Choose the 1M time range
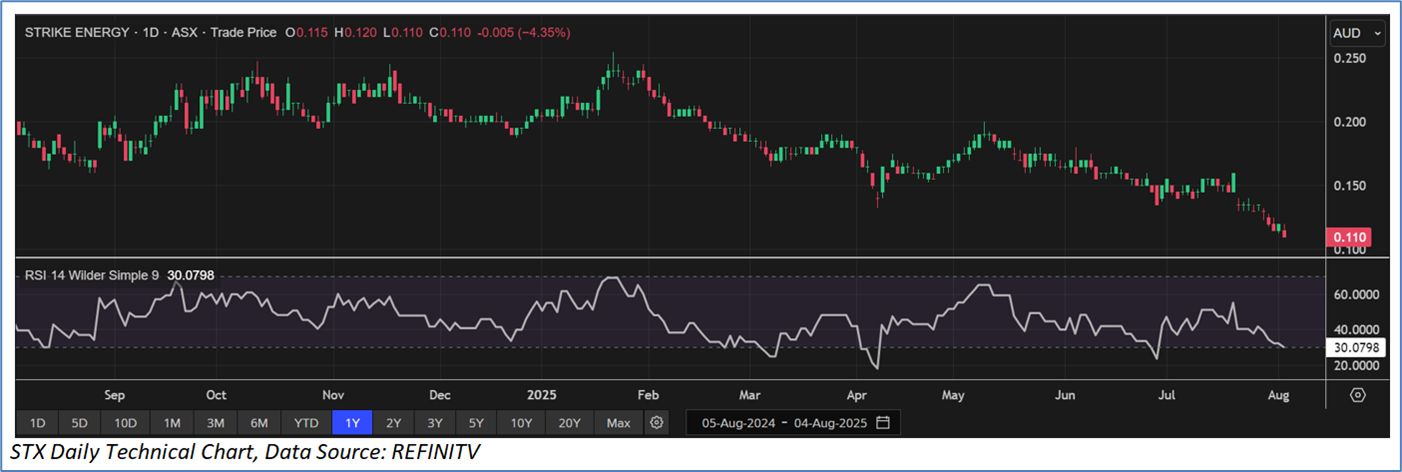This screenshot has width=1402, height=472. pos(172,423)
